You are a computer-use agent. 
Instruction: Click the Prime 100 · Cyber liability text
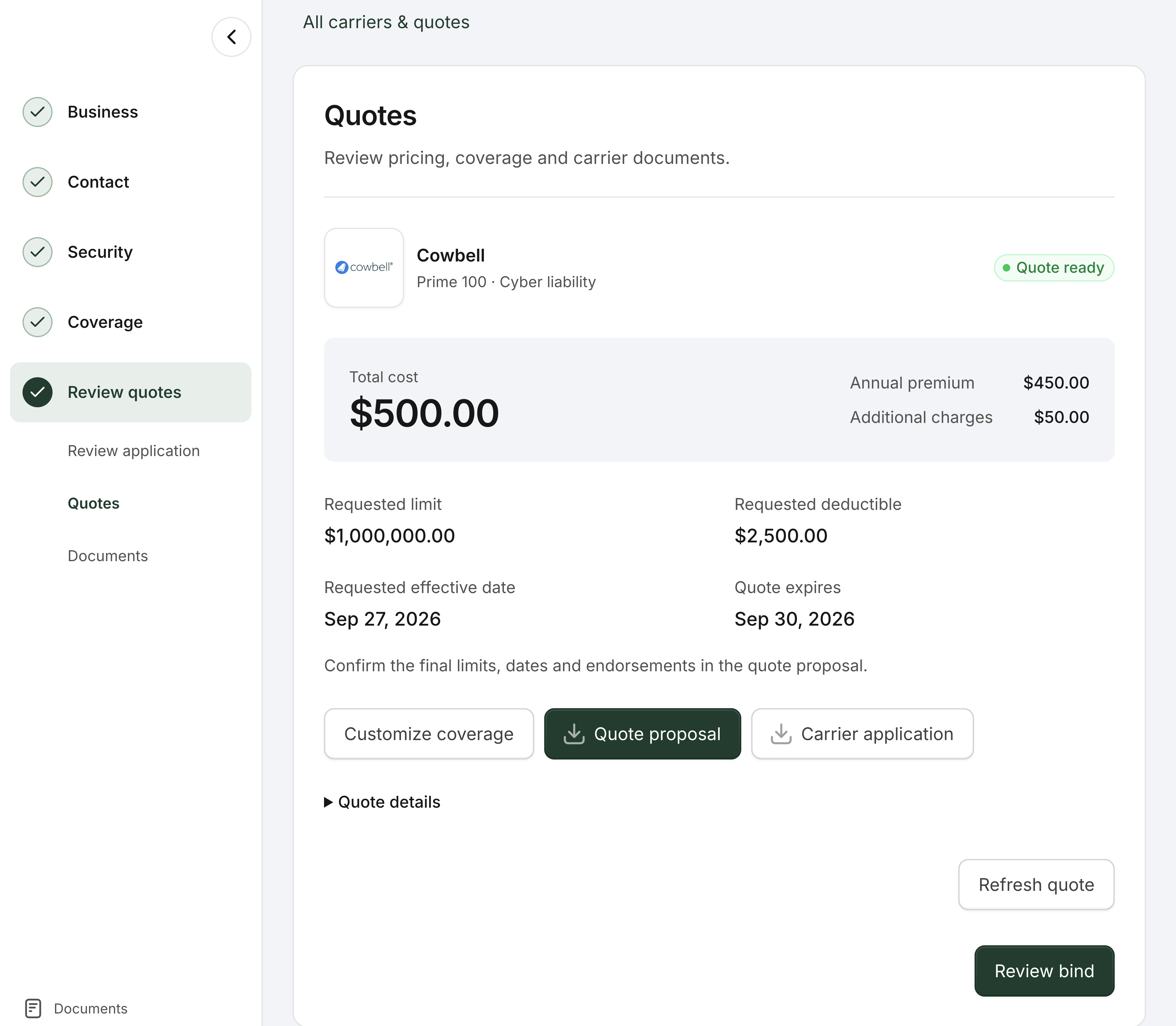point(506,282)
